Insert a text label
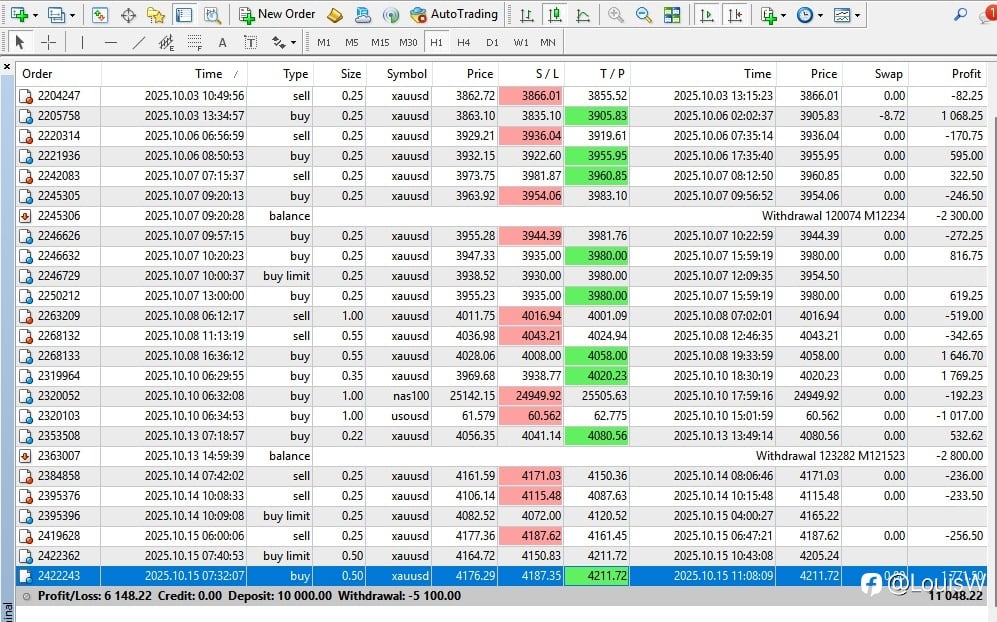The height and width of the screenshot is (622, 997). (251, 43)
